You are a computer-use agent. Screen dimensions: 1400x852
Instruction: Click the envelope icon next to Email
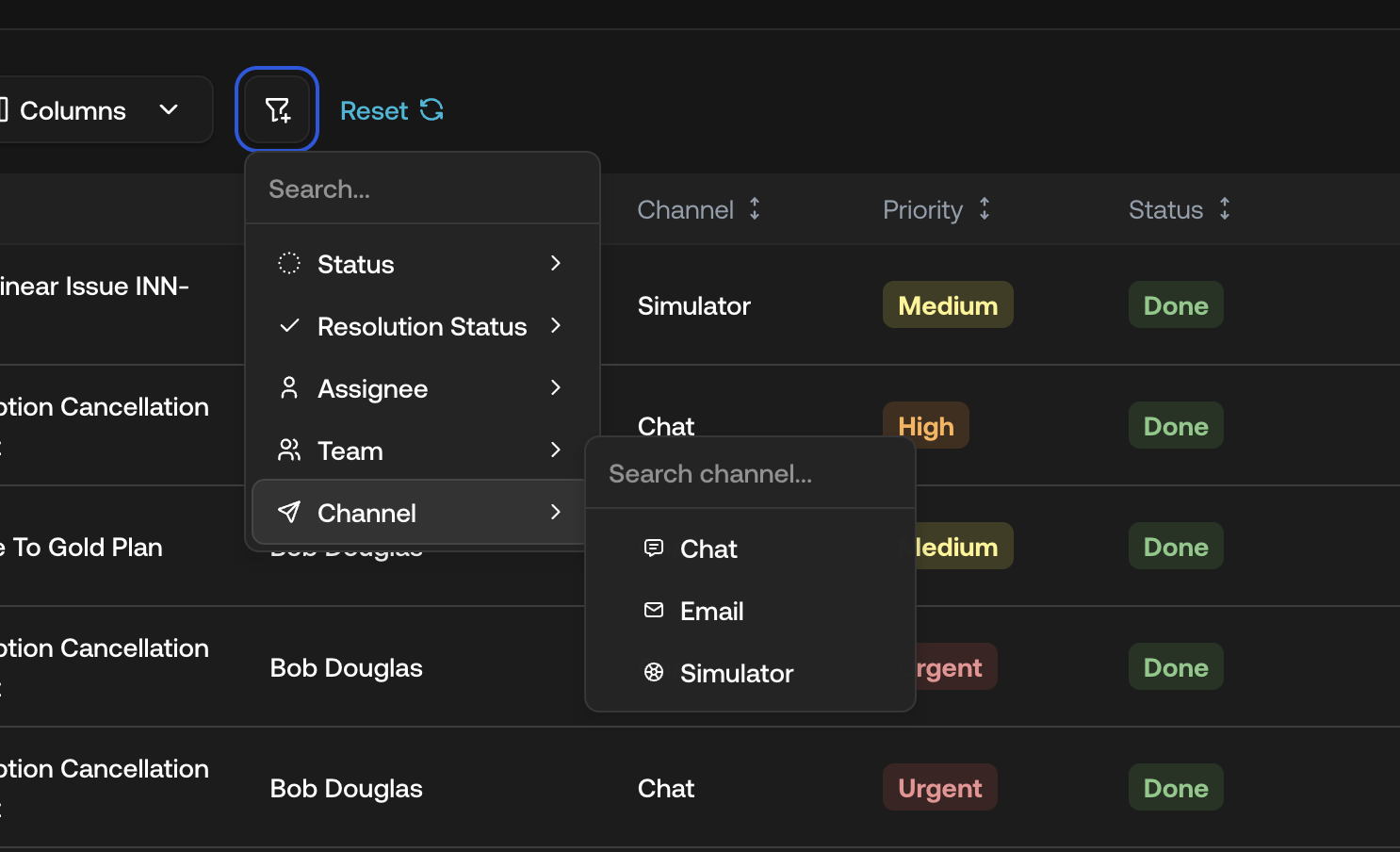[653, 610]
